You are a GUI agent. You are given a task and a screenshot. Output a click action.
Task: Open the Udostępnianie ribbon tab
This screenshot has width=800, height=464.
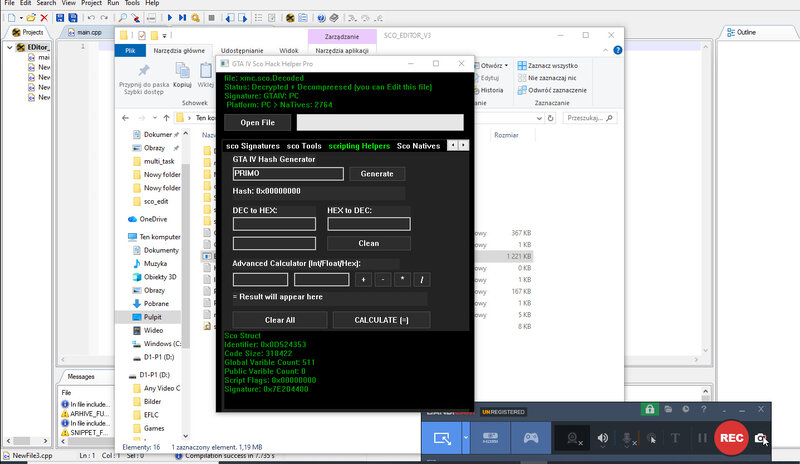point(242,51)
